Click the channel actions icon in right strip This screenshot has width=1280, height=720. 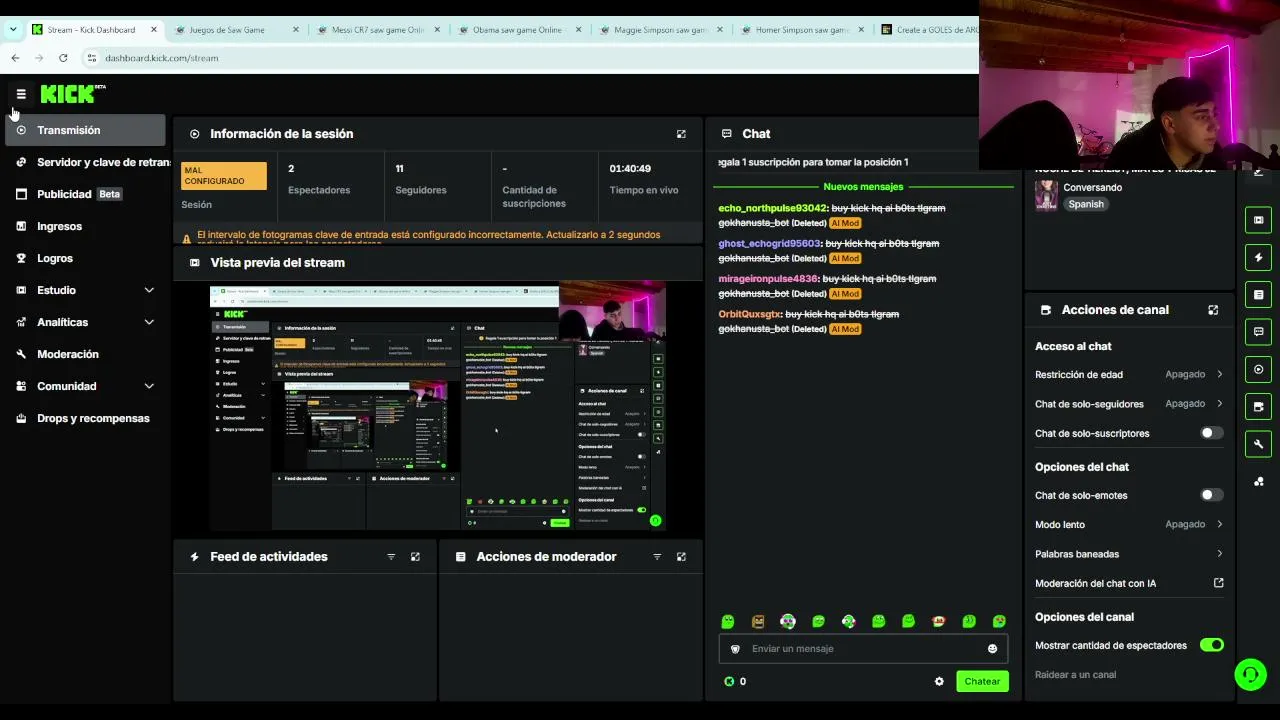coord(1259,406)
